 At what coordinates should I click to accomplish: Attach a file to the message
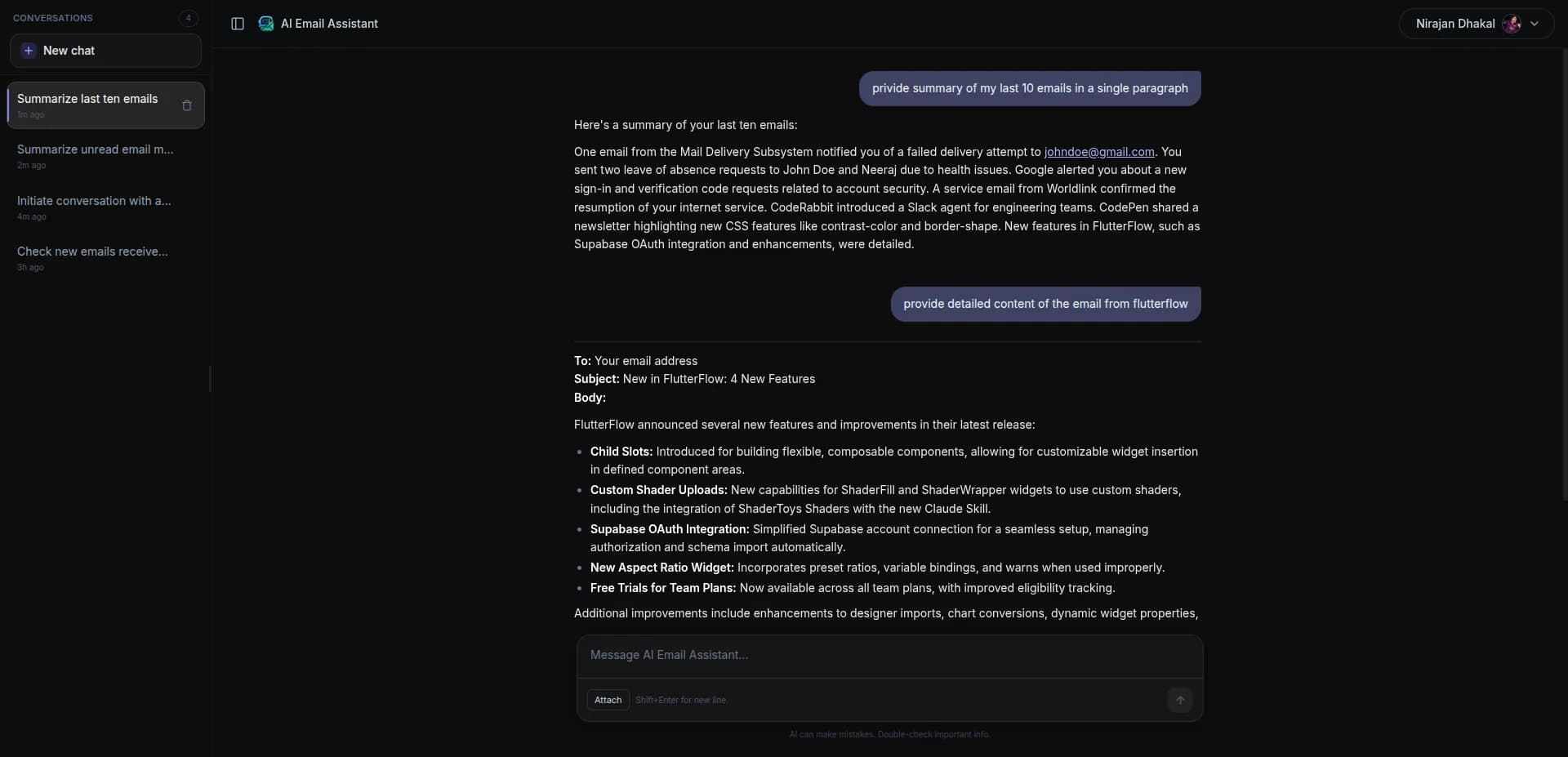[608, 700]
